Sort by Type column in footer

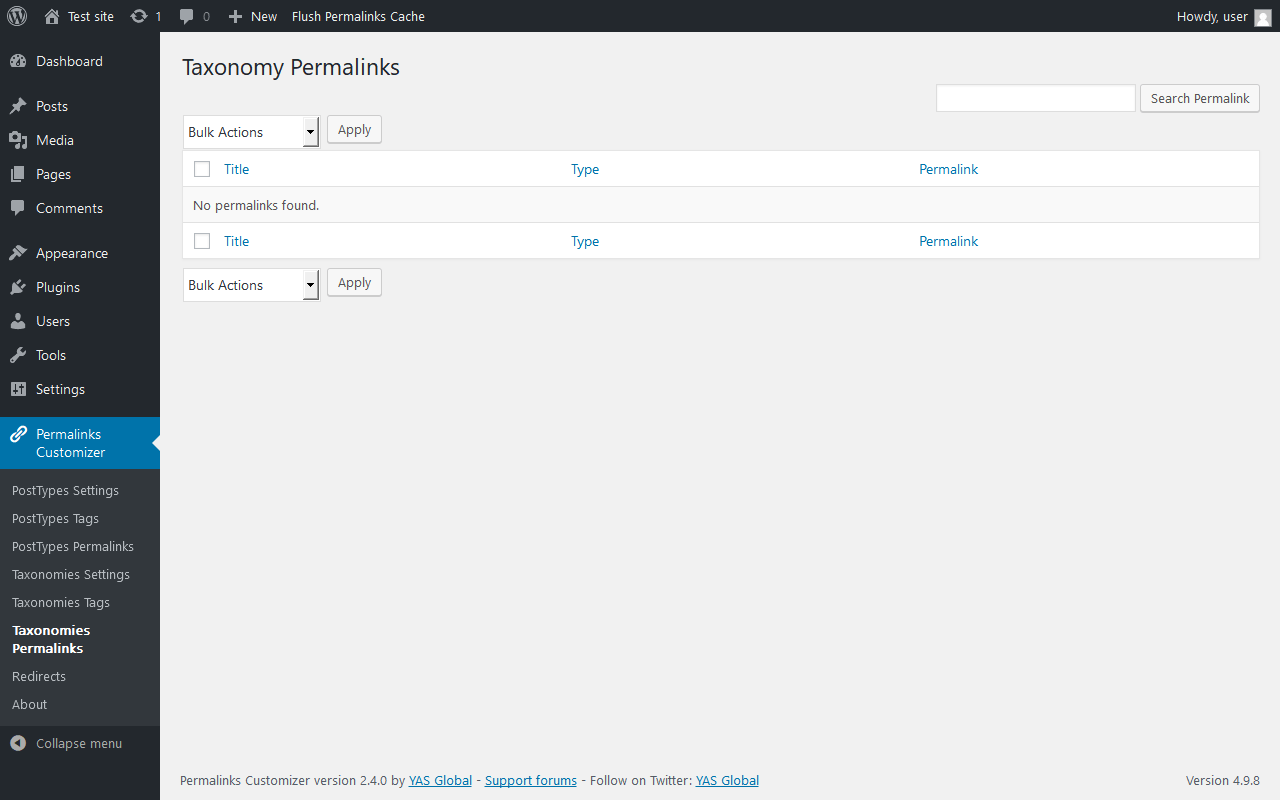click(585, 241)
